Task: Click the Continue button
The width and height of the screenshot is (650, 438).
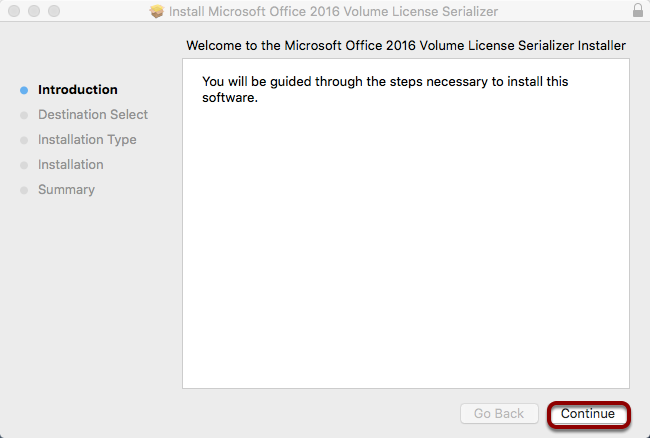Action: 588,414
